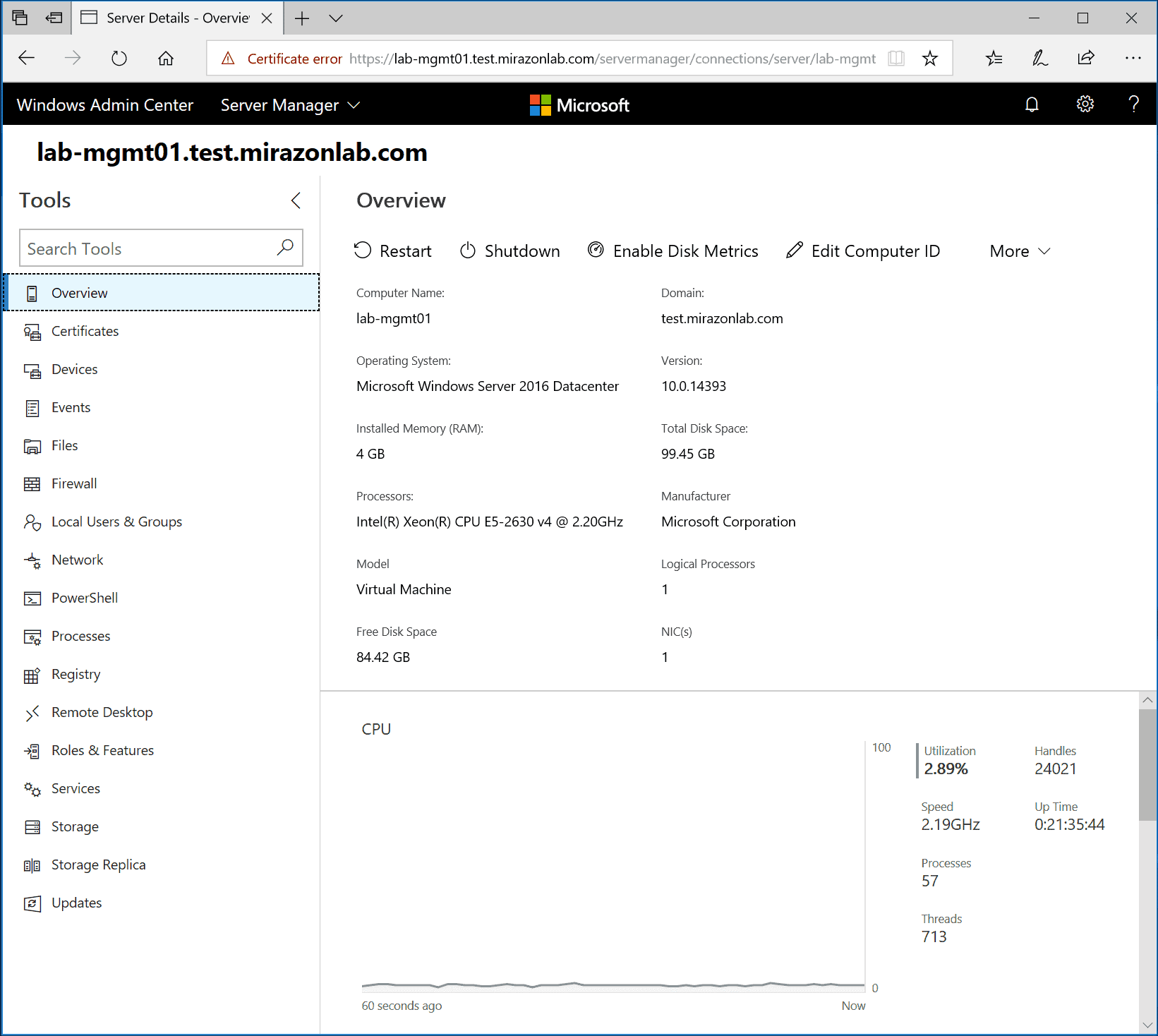This screenshot has height=1036, width=1158.
Task: Click the Restart server icon
Action: pos(363,251)
